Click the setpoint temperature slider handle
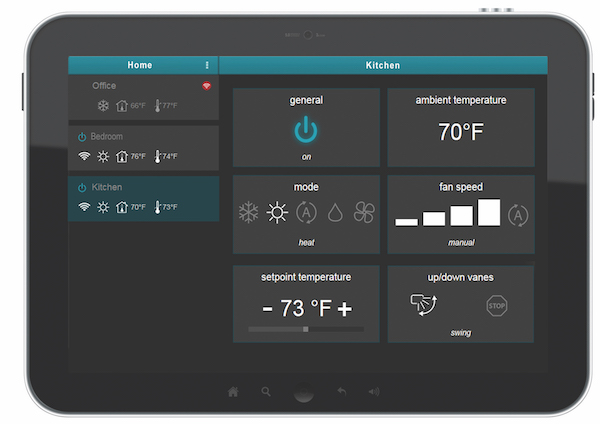This screenshot has width=600, height=424. pos(306,329)
